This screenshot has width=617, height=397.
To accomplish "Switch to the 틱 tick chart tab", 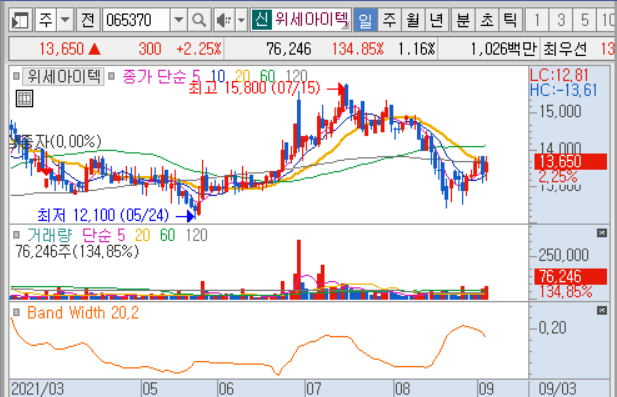I will (x=511, y=20).
